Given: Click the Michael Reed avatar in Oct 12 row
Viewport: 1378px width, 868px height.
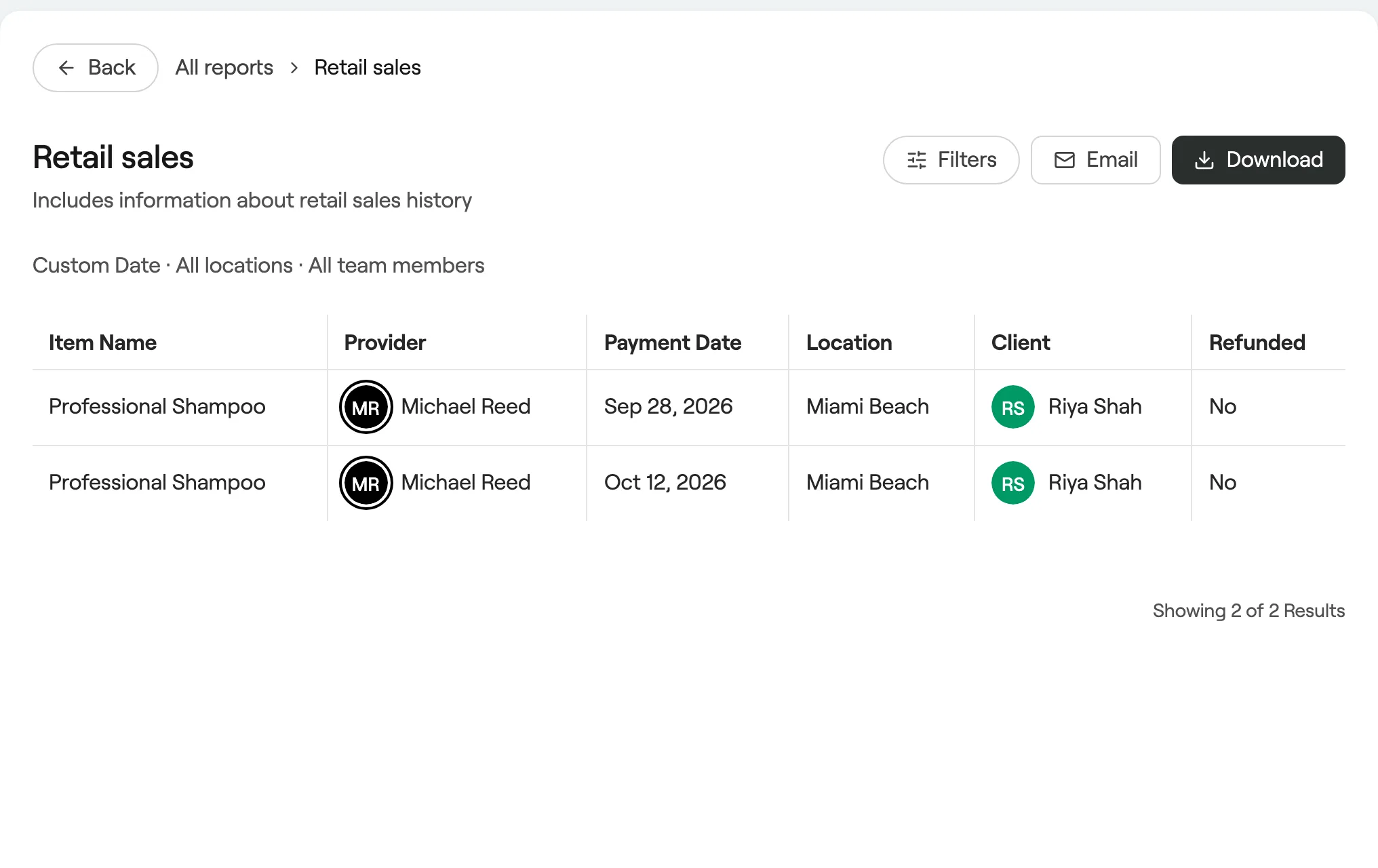Looking at the screenshot, I should [x=366, y=483].
